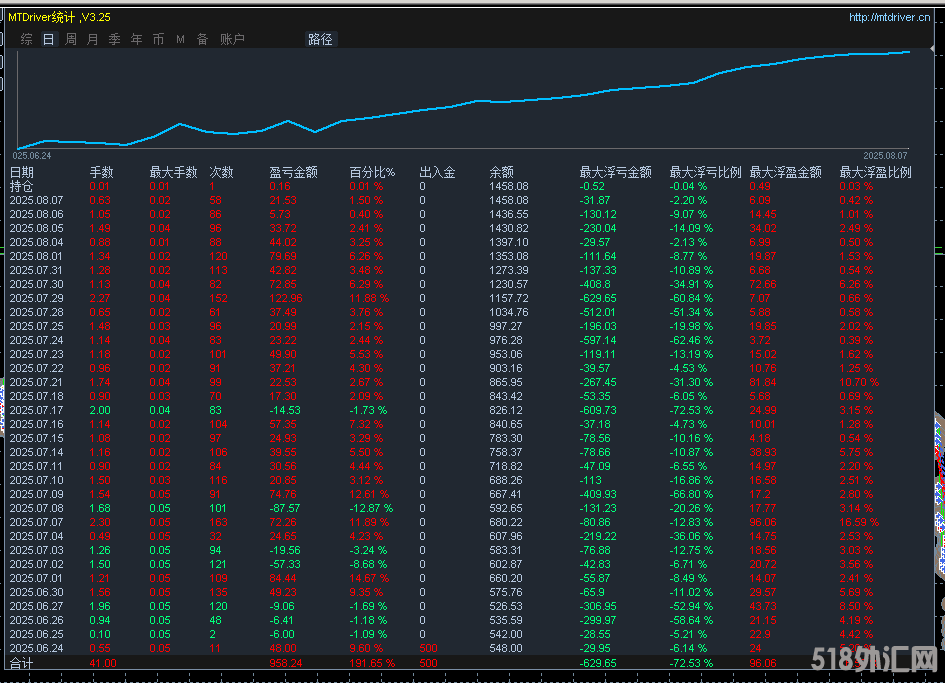
Task: Open the 备 tab
Action: 203,39
